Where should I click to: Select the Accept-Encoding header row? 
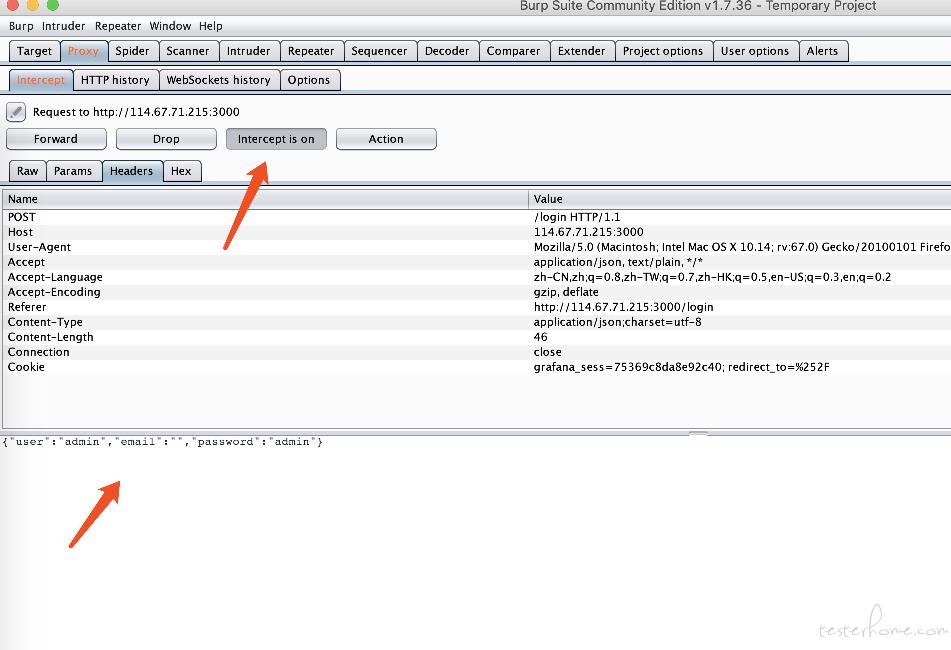477,292
